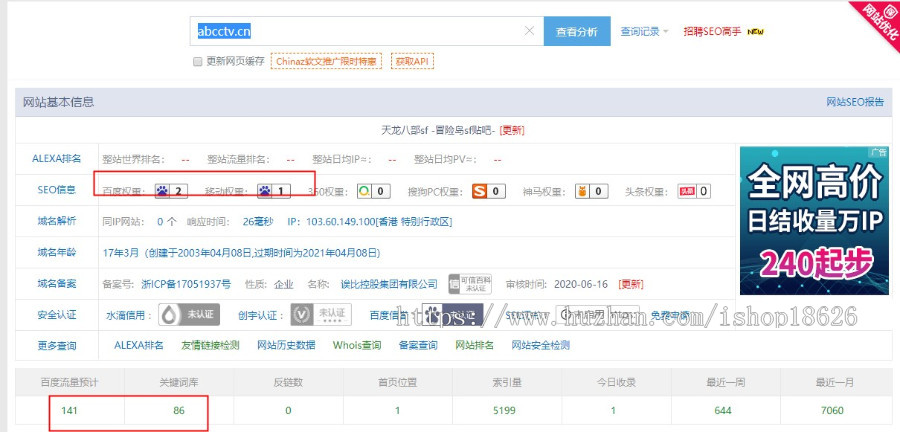Clear the search box with the X
900x432 pixels.
(x=529, y=31)
